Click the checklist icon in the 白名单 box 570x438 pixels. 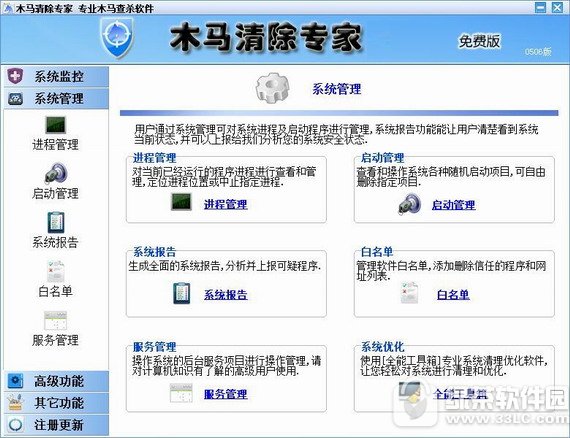[409, 292]
